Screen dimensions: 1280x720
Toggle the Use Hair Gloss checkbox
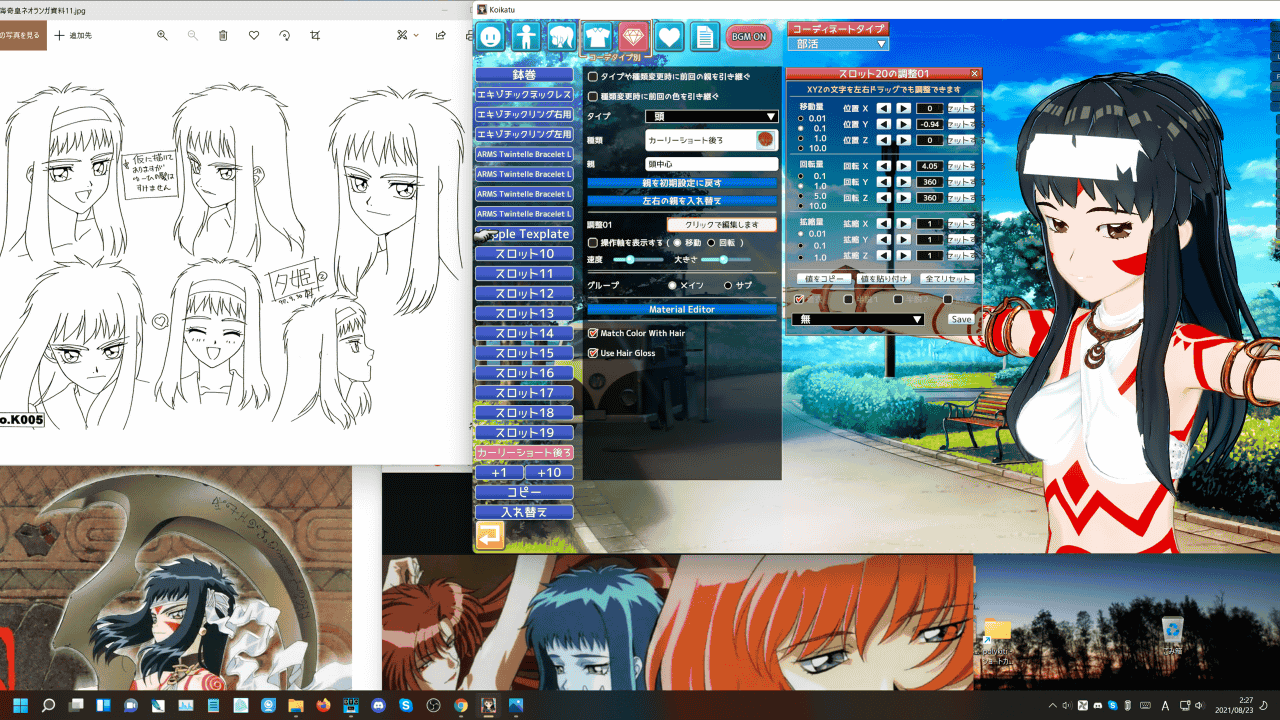(x=593, y=353)
